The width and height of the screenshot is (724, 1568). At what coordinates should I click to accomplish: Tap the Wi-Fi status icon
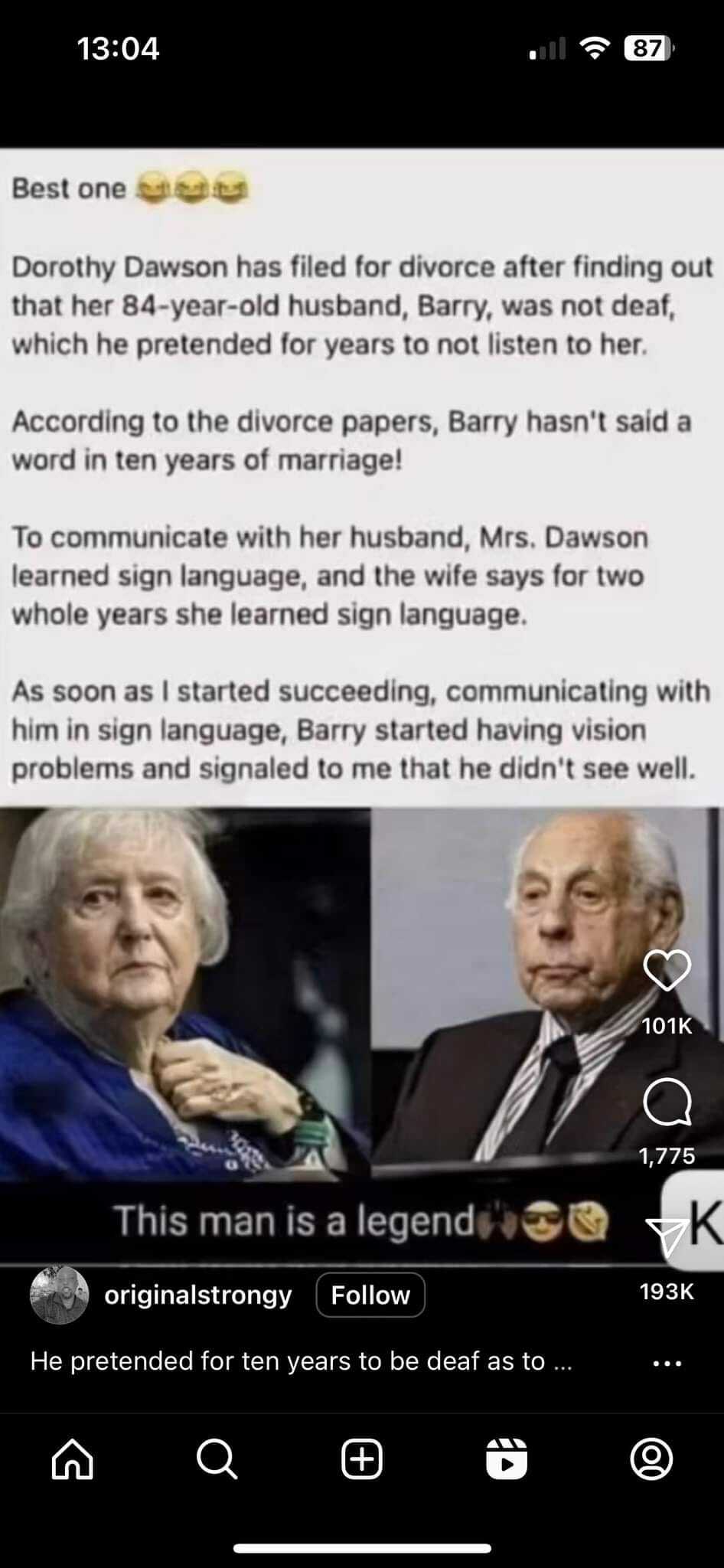tap(596, 49)
